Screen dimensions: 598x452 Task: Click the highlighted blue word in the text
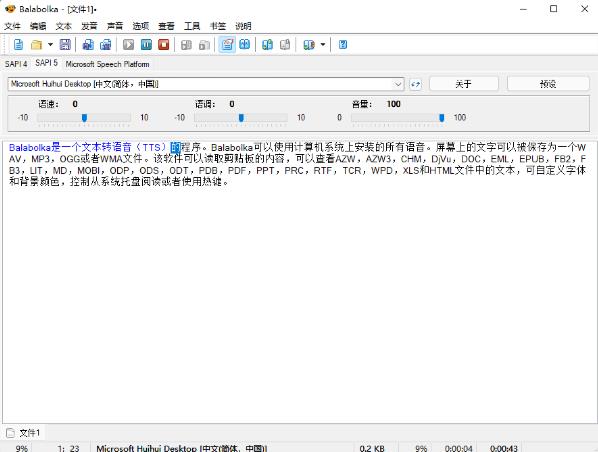(x=175, y=147)
